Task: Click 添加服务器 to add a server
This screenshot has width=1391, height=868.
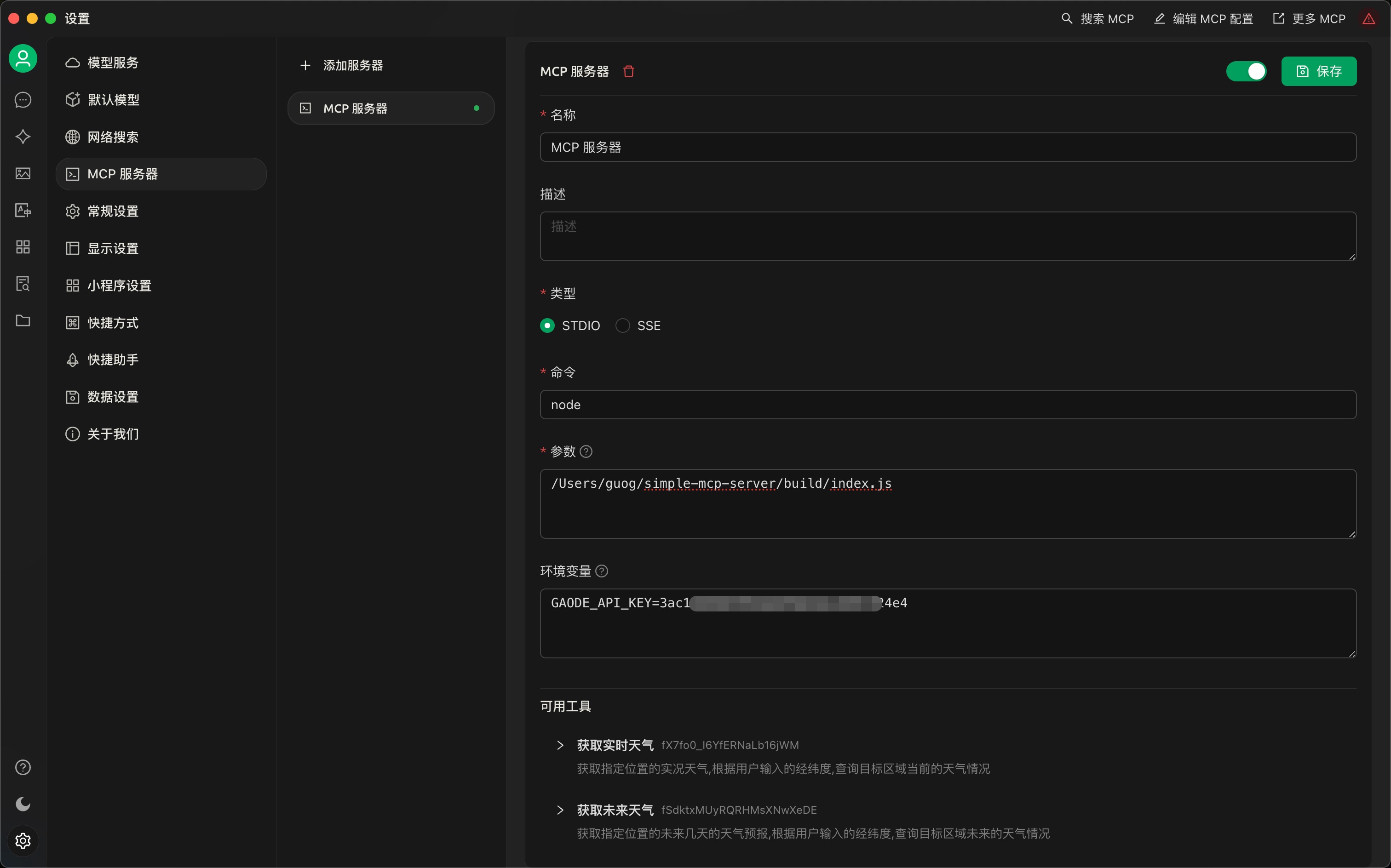Action: tap(353, 65)
